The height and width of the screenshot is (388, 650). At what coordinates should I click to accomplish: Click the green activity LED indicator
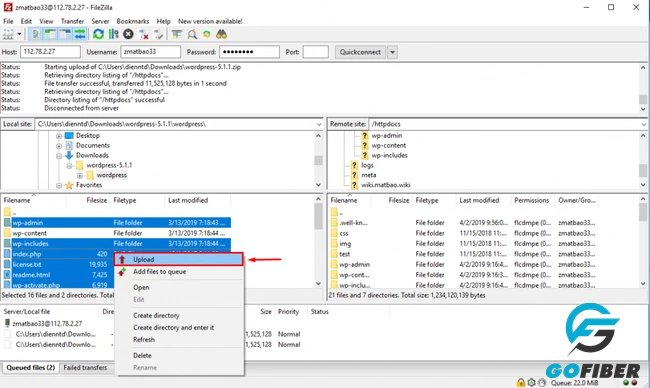point(626,382)
